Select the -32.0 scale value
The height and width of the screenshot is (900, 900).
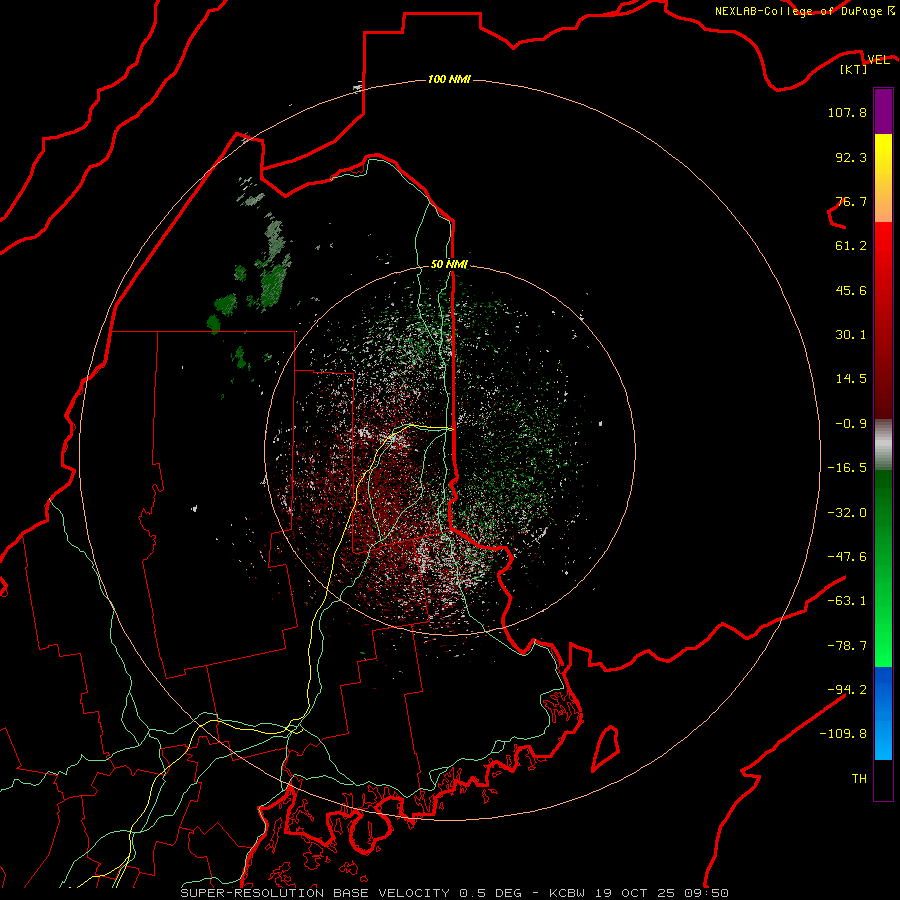pyautogui.click(x=847, y=513)
